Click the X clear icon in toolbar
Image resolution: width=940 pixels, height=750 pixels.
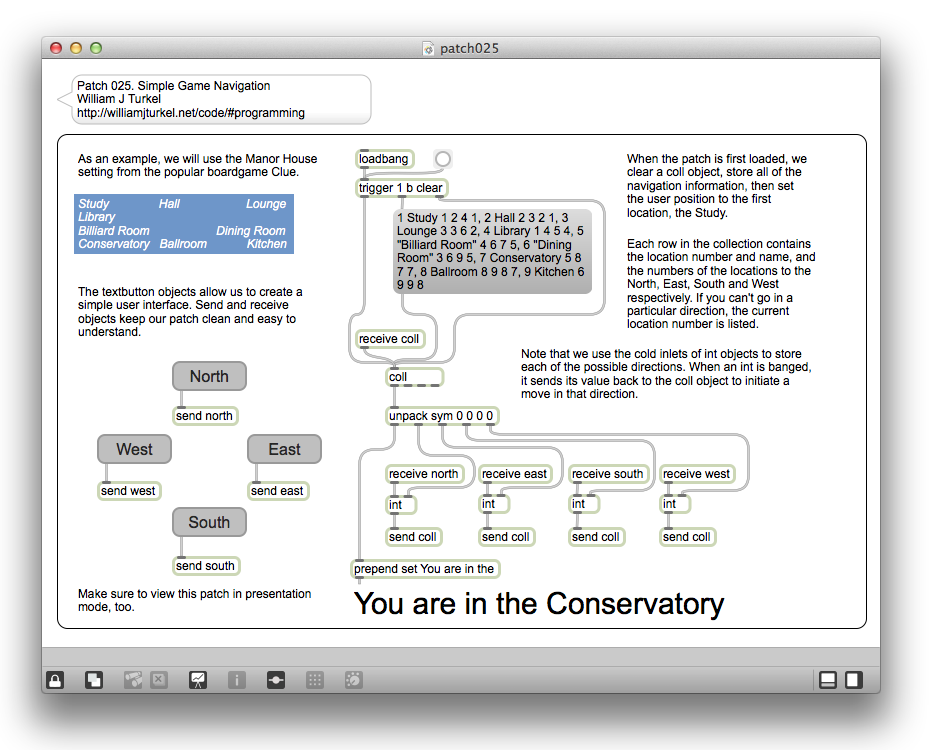[159, 680]
